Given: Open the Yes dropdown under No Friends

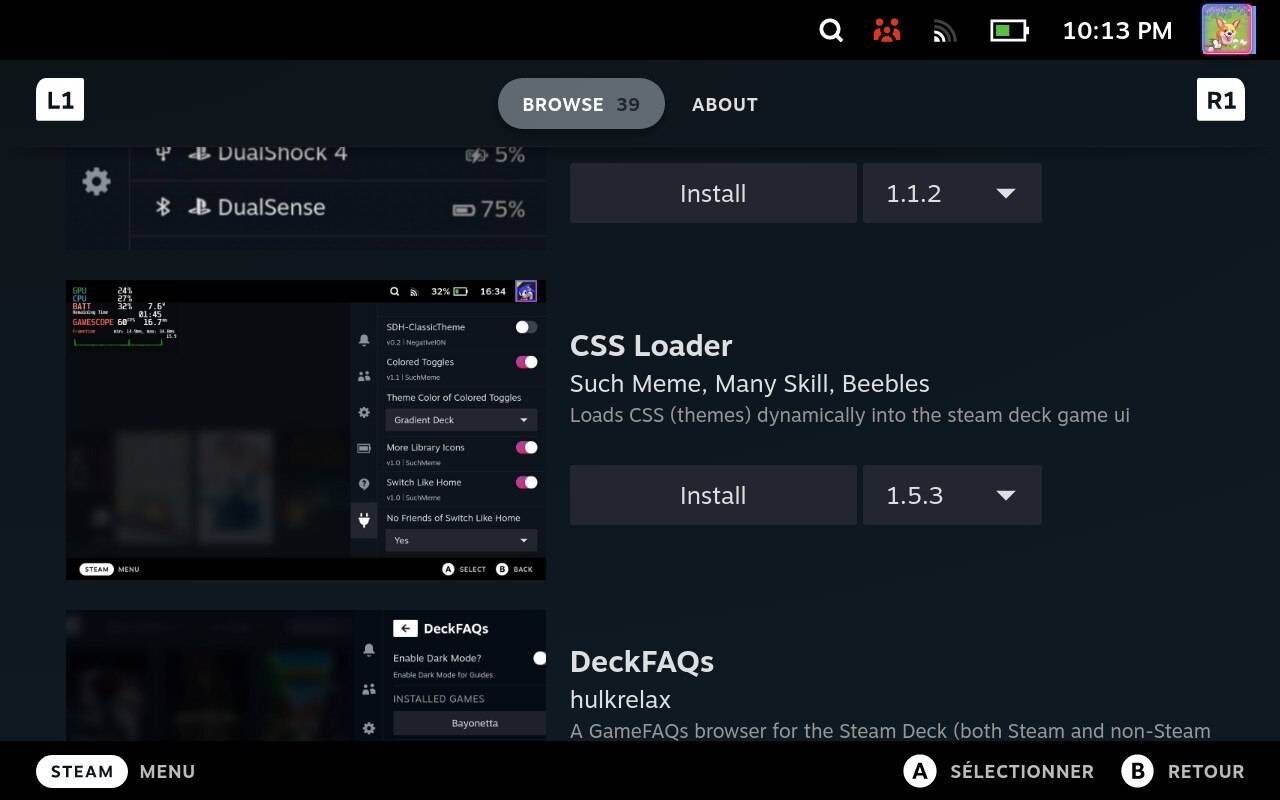Looking at the screenshot, I should click(461, 540).
